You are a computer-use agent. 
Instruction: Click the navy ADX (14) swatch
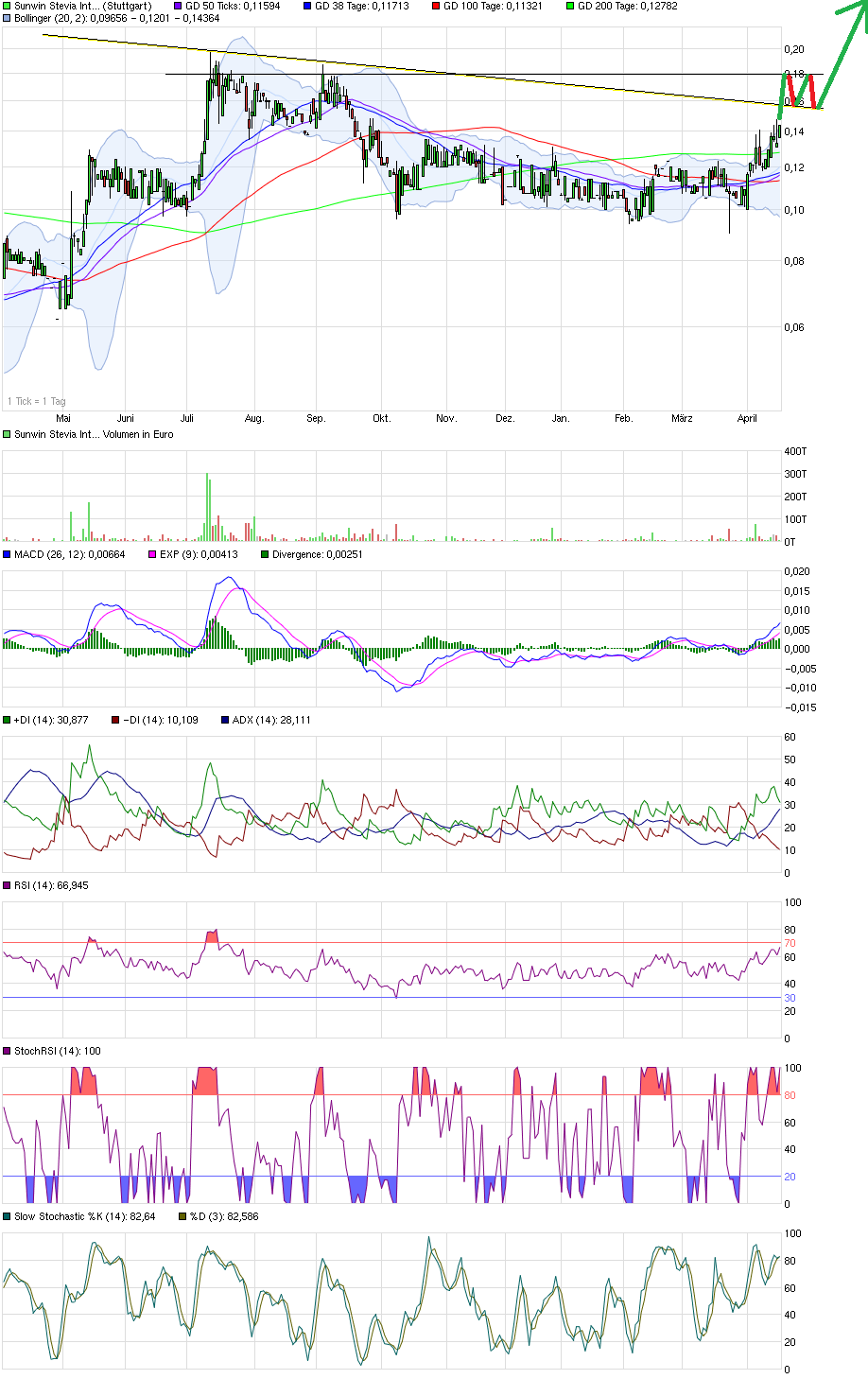pyautogui.click(x=223, y=720)
